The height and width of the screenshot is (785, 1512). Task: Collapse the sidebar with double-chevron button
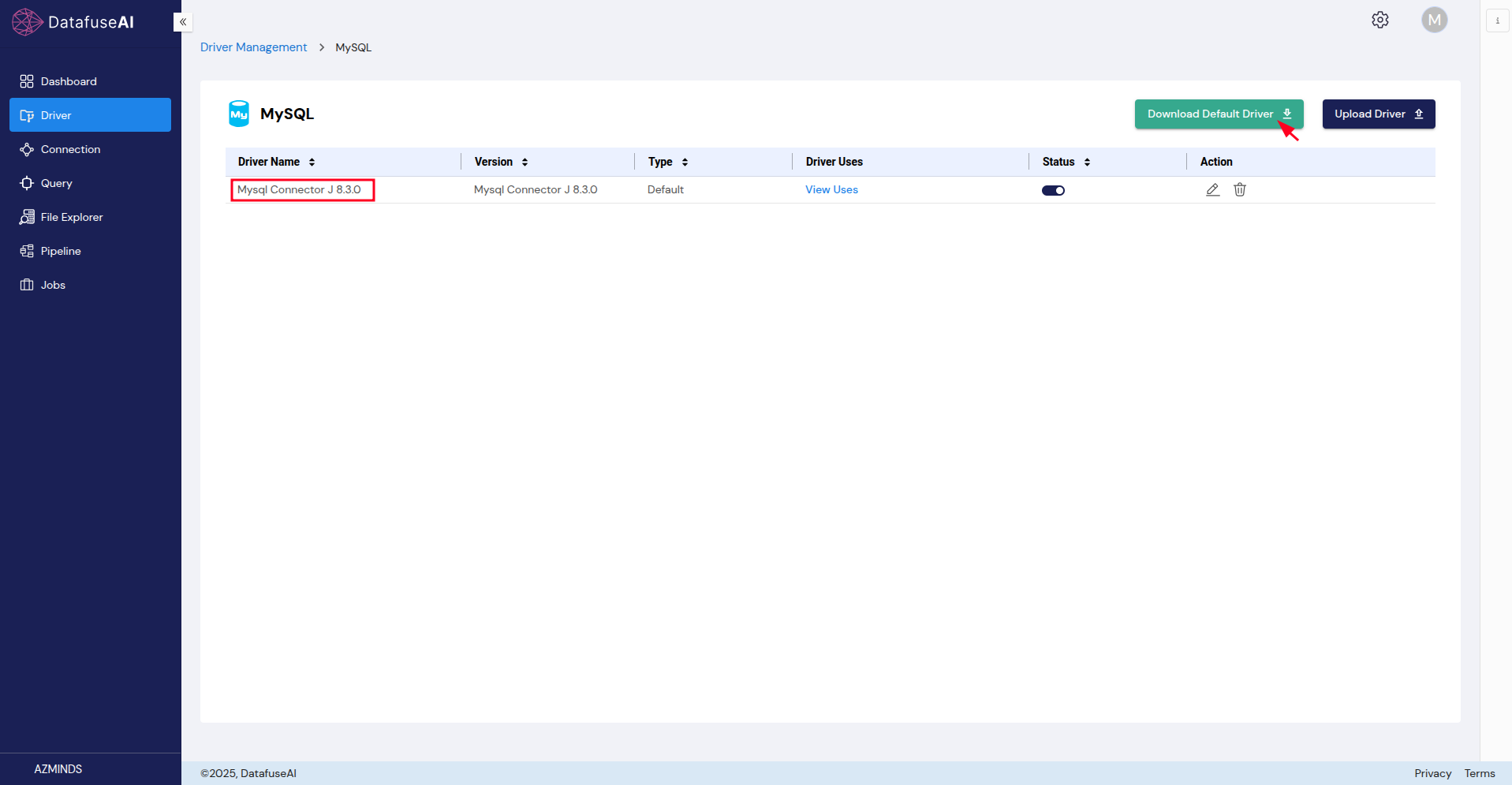(183, 22)
